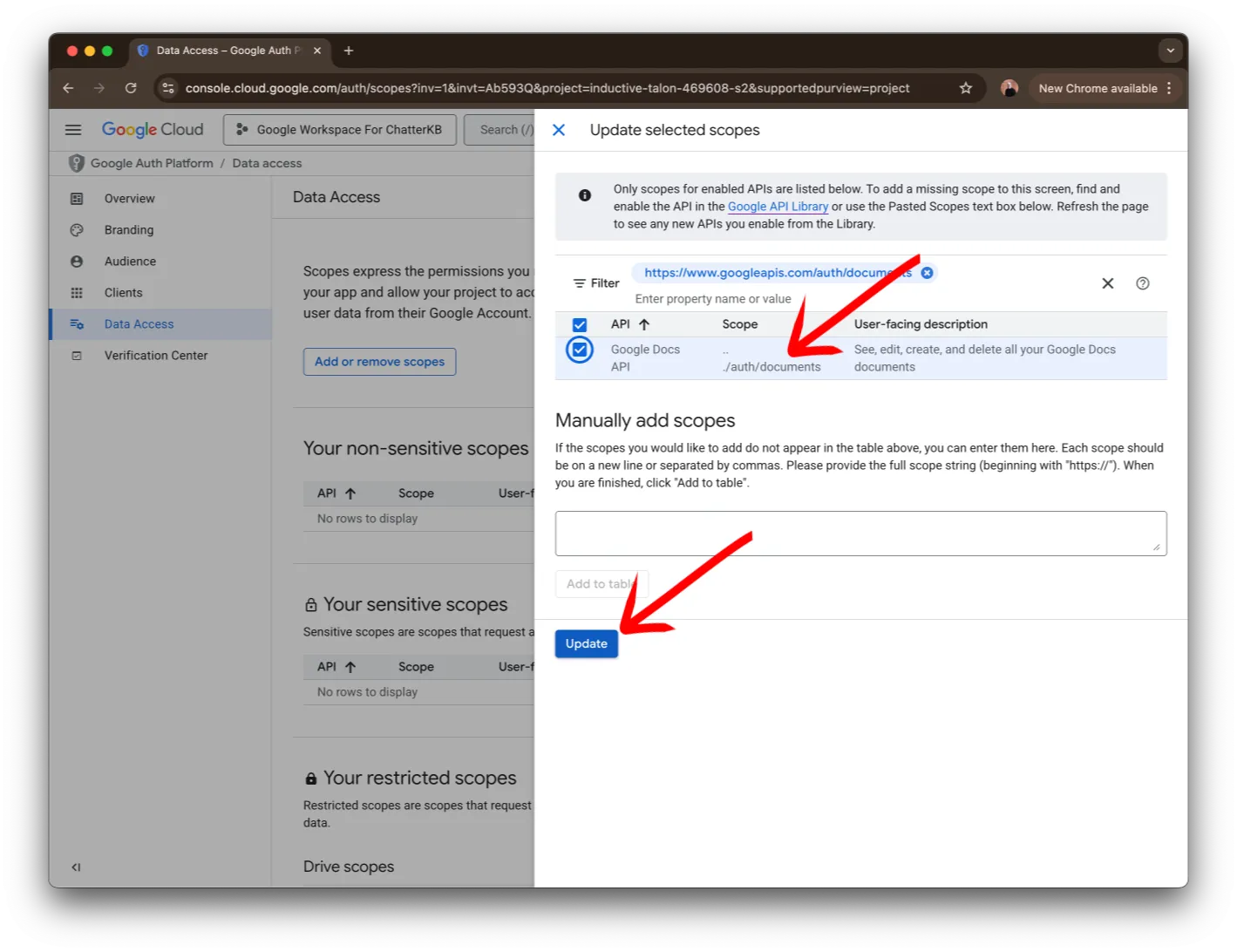Click the Google Cloud logo
1237x952 pixels.
pos(153,130)
